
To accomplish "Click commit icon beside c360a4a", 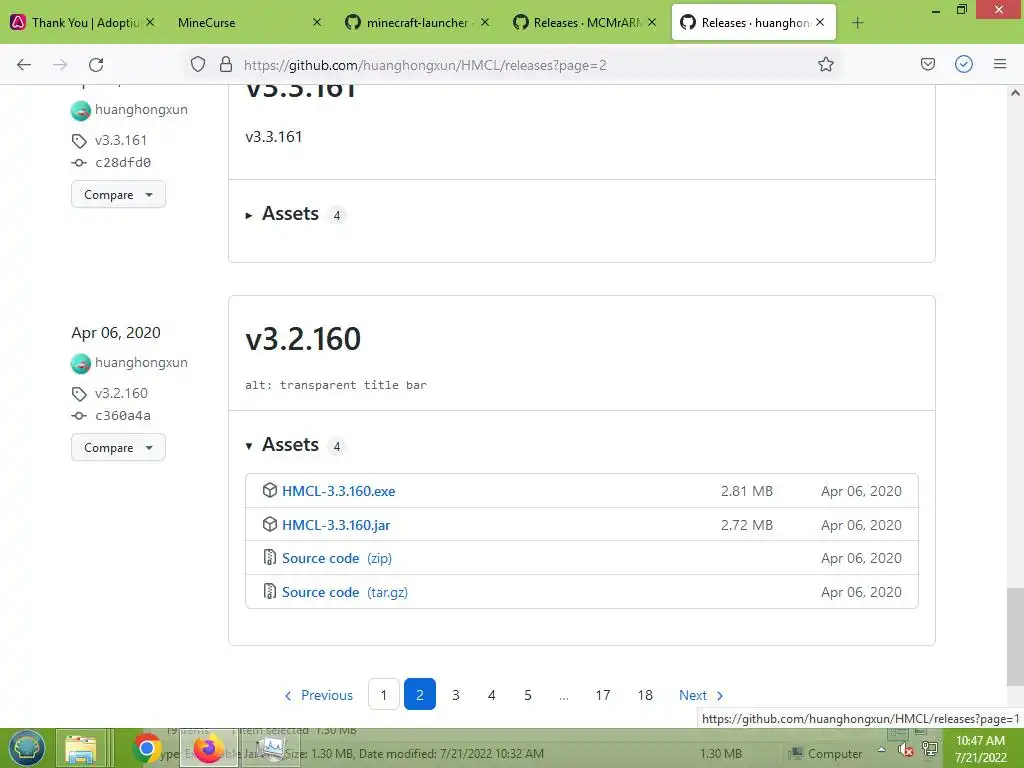I will (79, 415).
